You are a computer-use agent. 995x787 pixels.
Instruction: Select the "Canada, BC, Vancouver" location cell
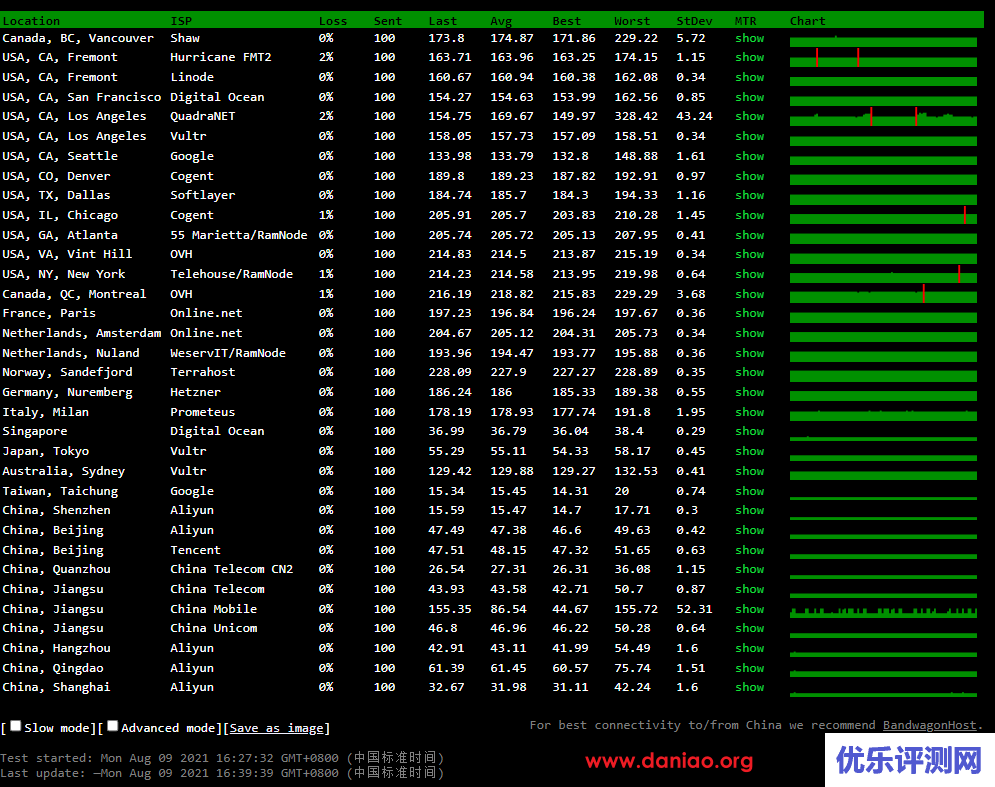[78, 38]
